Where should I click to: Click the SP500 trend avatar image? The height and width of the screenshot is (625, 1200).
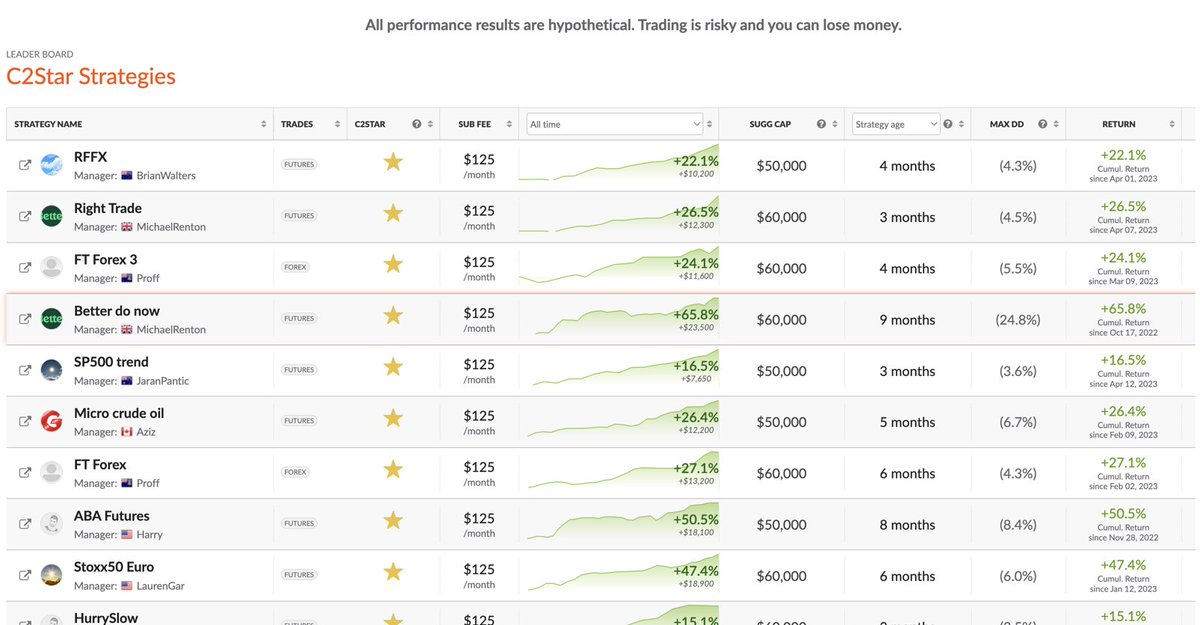[52, 370]
